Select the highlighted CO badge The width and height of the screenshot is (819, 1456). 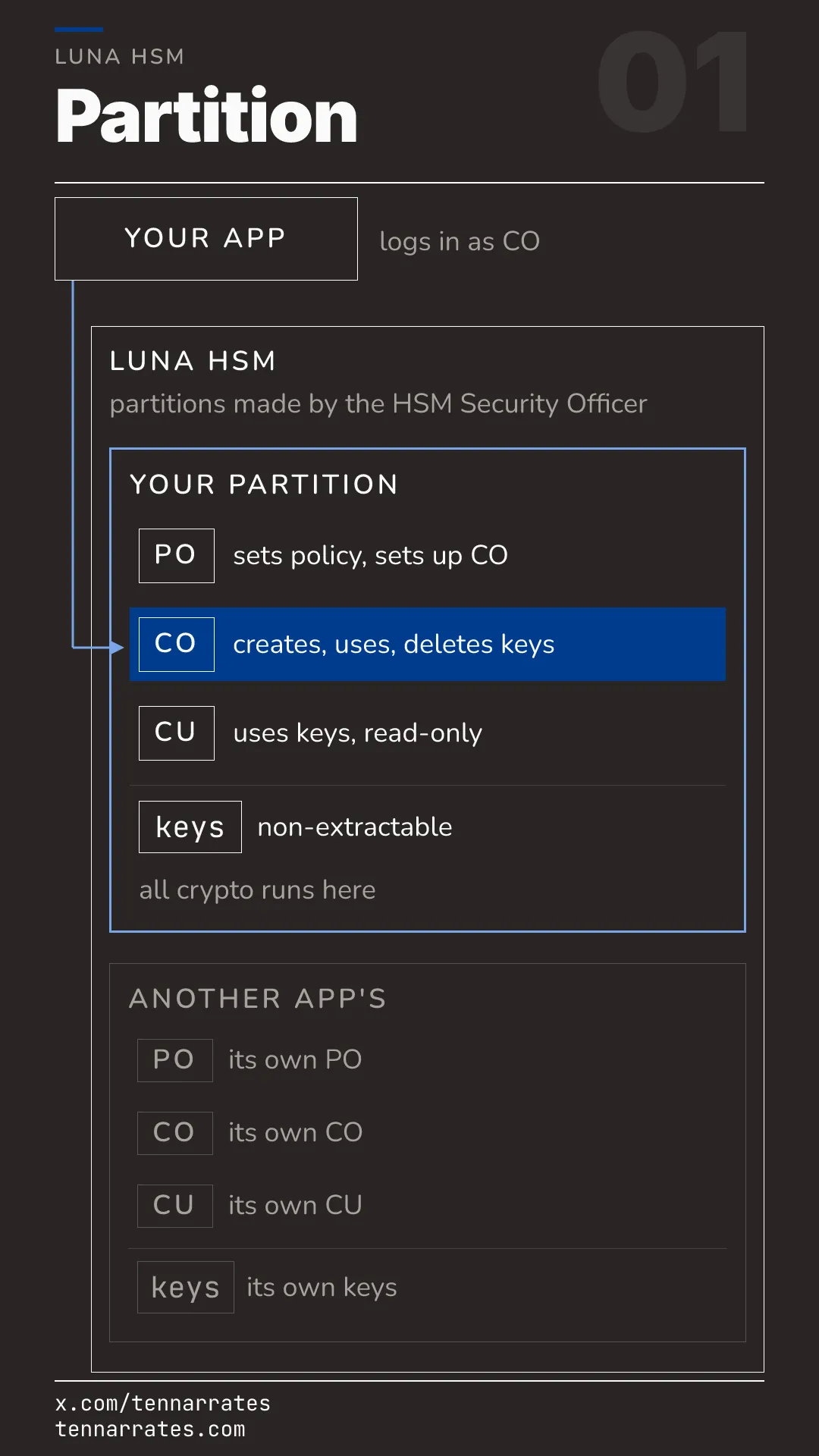point(177,645)
